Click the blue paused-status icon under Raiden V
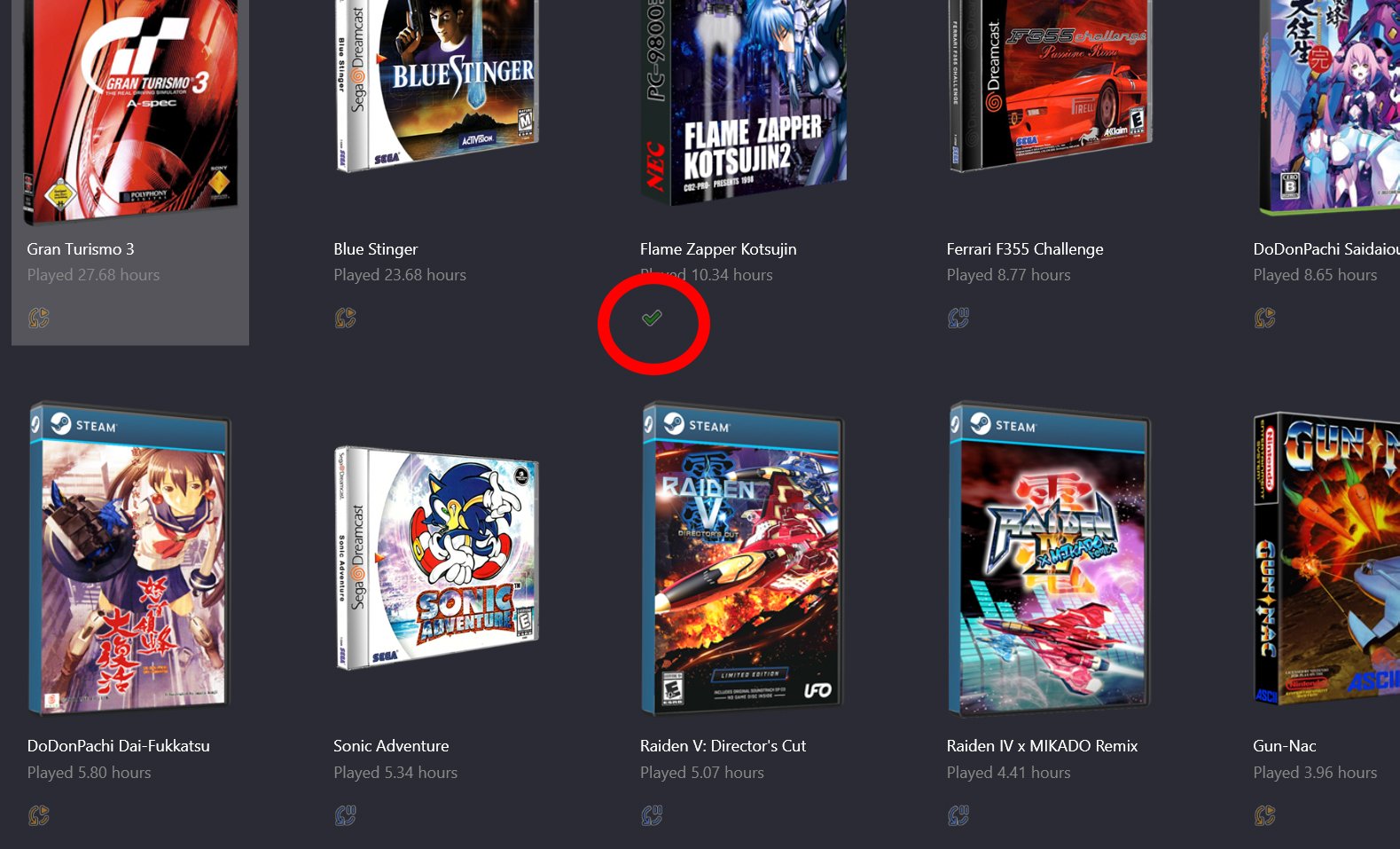1400x849 pixels. [652, 815]
